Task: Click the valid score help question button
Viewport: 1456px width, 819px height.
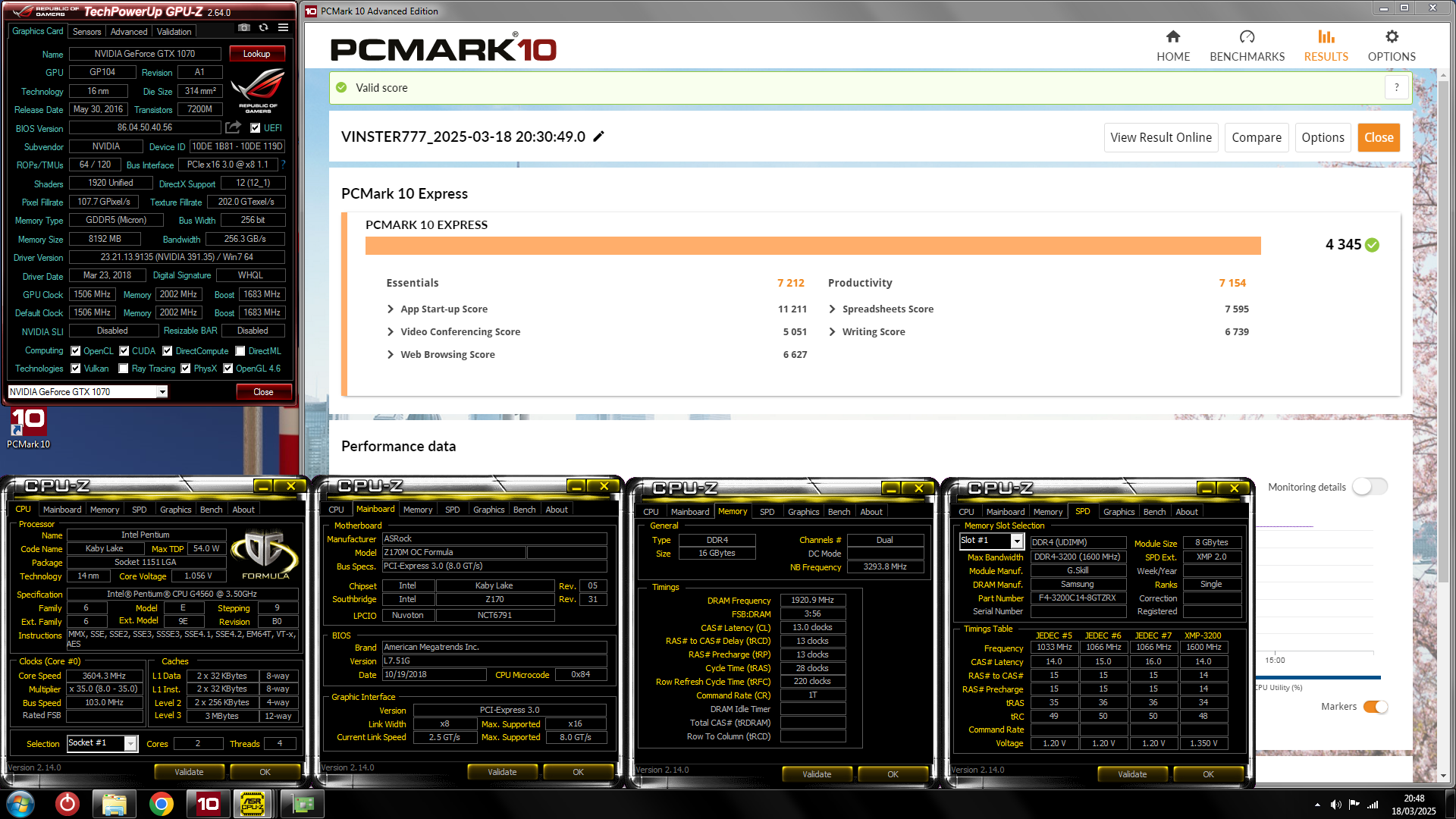Action: [1396, 88]
